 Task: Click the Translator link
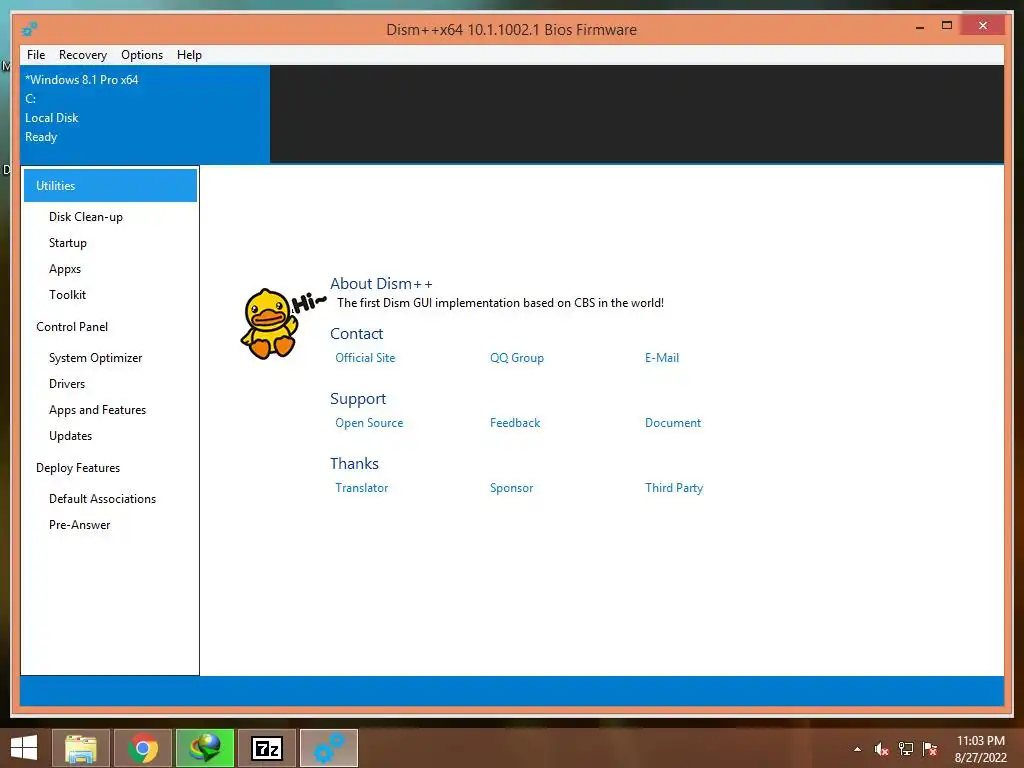click(x=361, y=488)
